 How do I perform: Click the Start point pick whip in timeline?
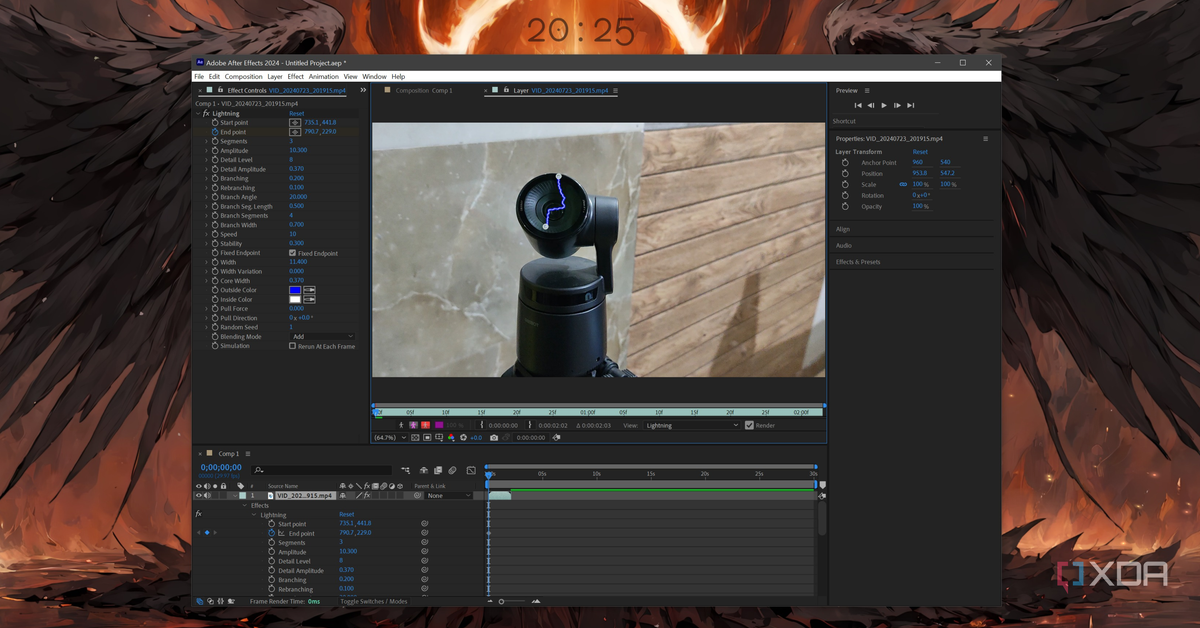coord(425,524)
